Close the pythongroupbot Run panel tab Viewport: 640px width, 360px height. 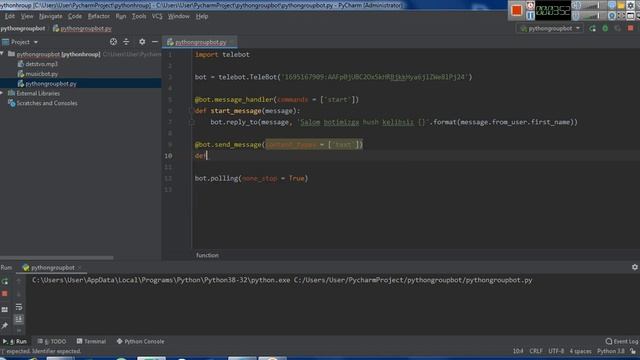pyautogui.click(x=80, y=268)
